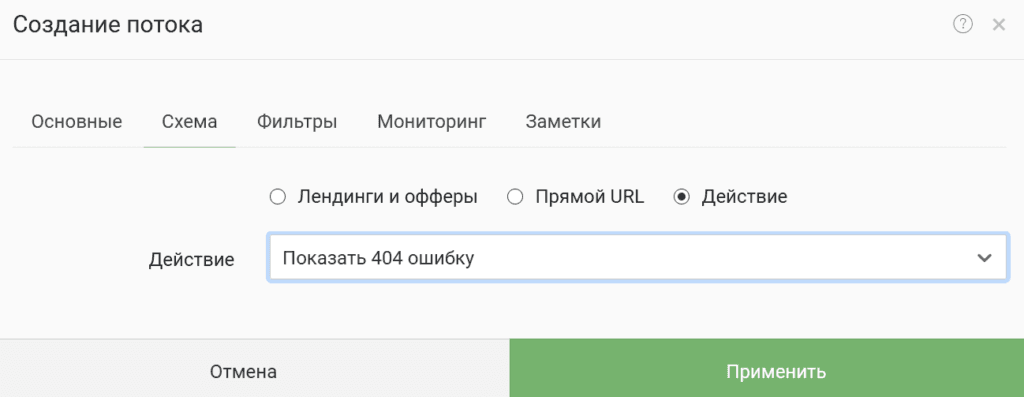
Task: Open the Действие action select box
Action: pyautogui.click(x=637, y=258)
